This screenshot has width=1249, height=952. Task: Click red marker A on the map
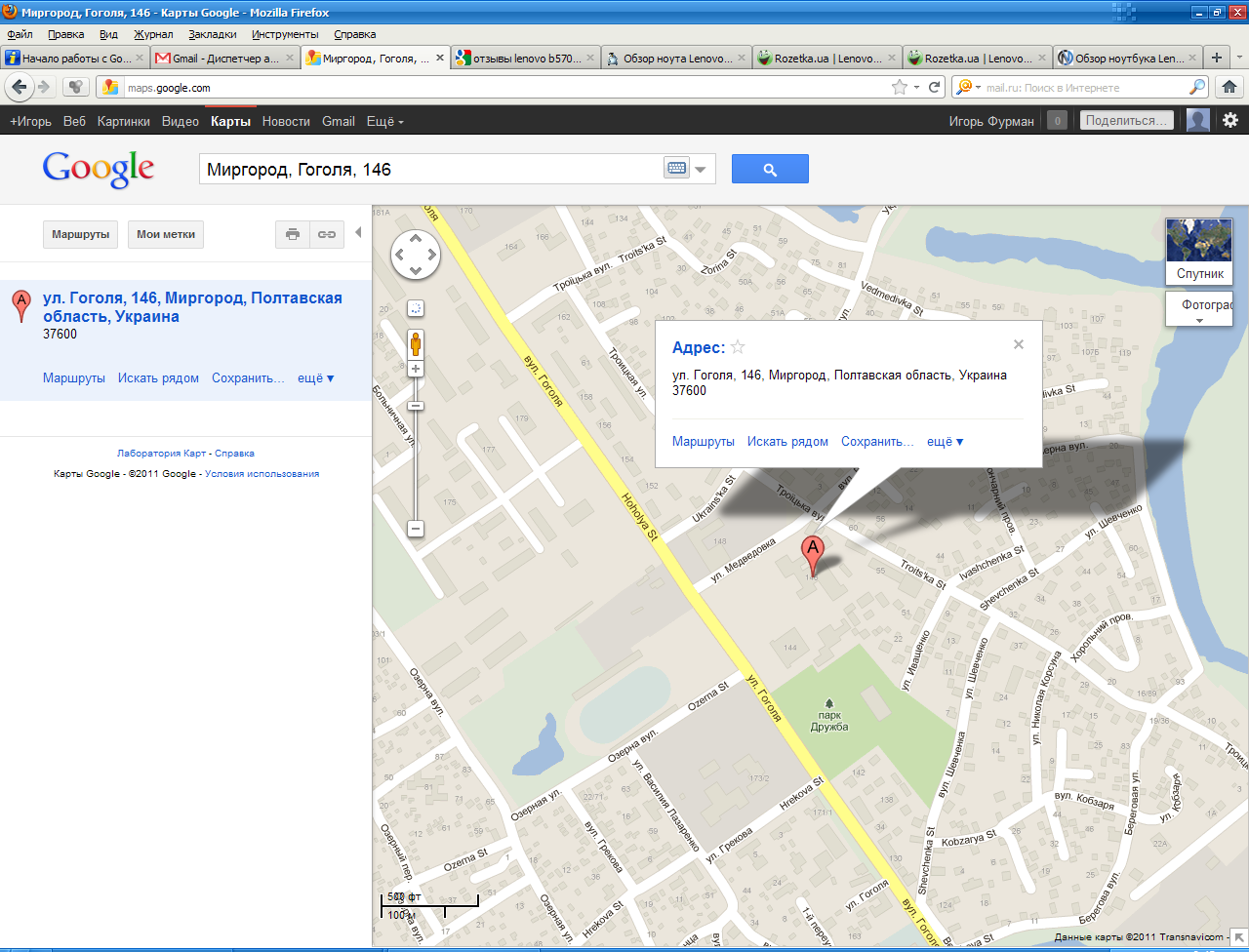point(812,557)
